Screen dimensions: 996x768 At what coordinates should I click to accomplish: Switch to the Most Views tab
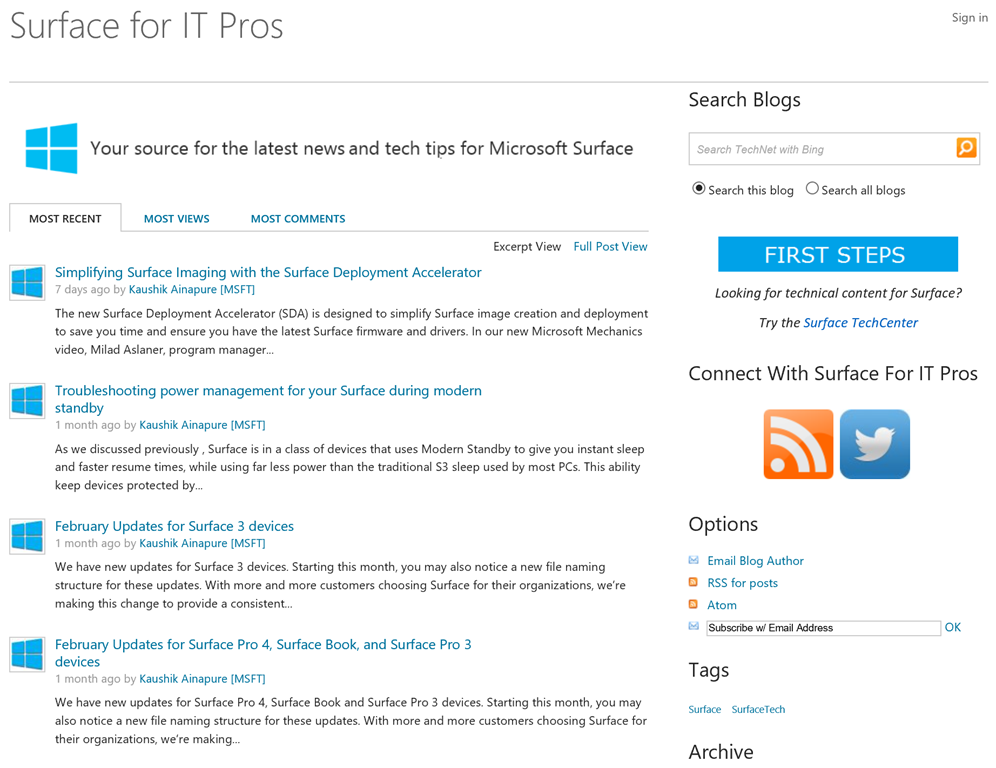pos(176,219)
